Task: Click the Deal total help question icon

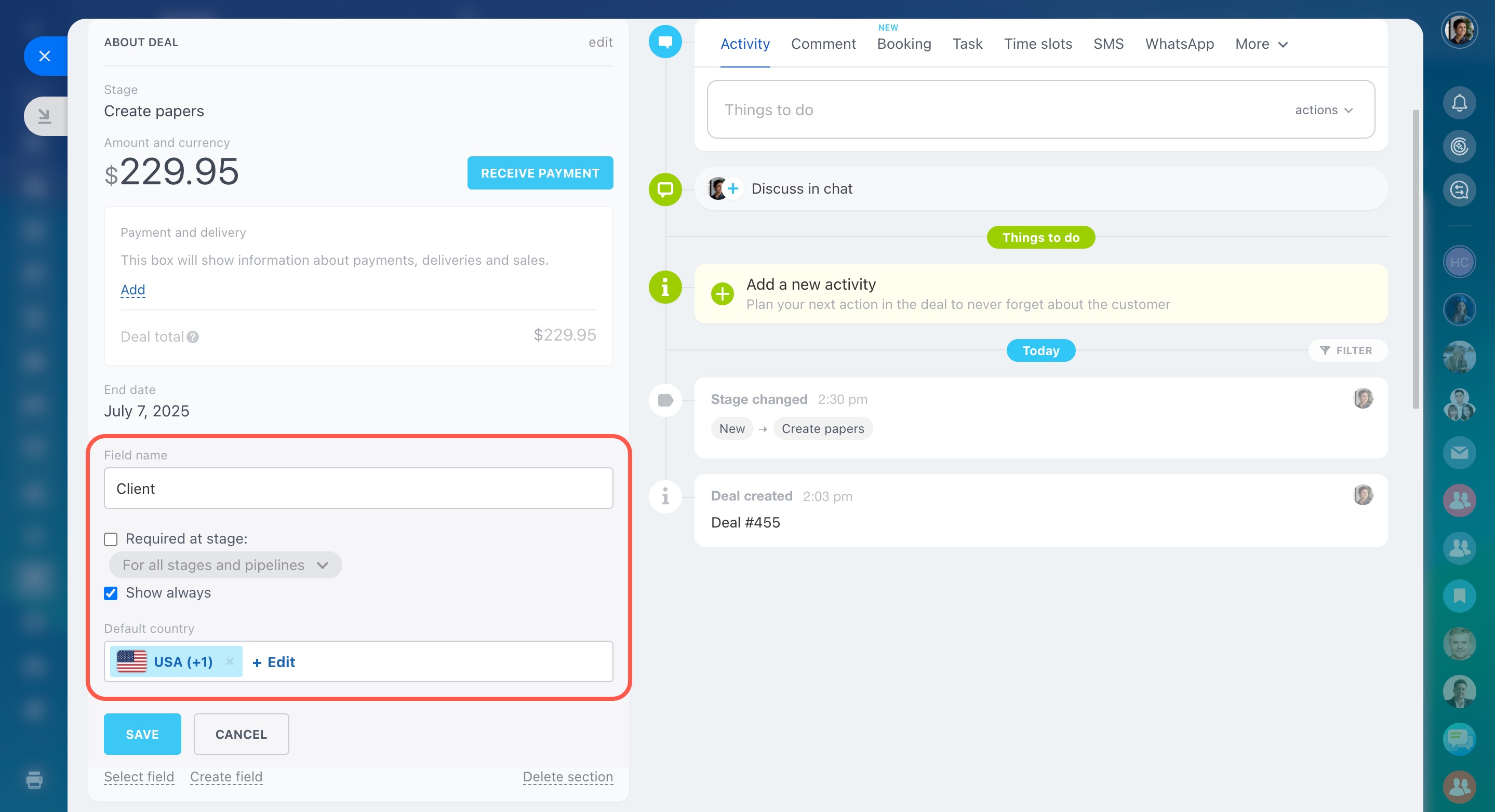Action: 193,337
